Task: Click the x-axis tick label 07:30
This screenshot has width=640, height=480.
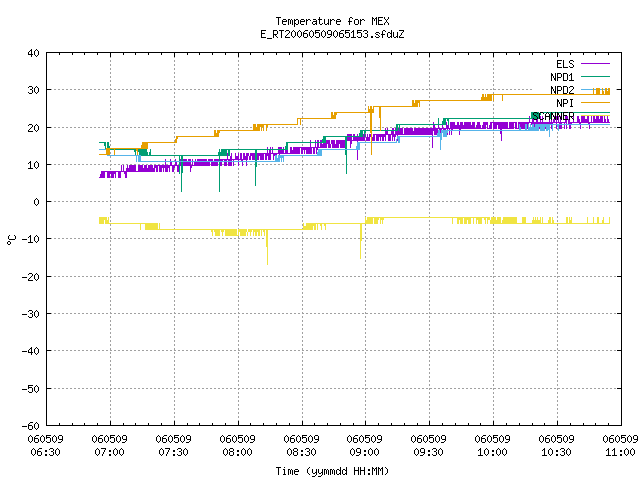Action: (173, 452)
